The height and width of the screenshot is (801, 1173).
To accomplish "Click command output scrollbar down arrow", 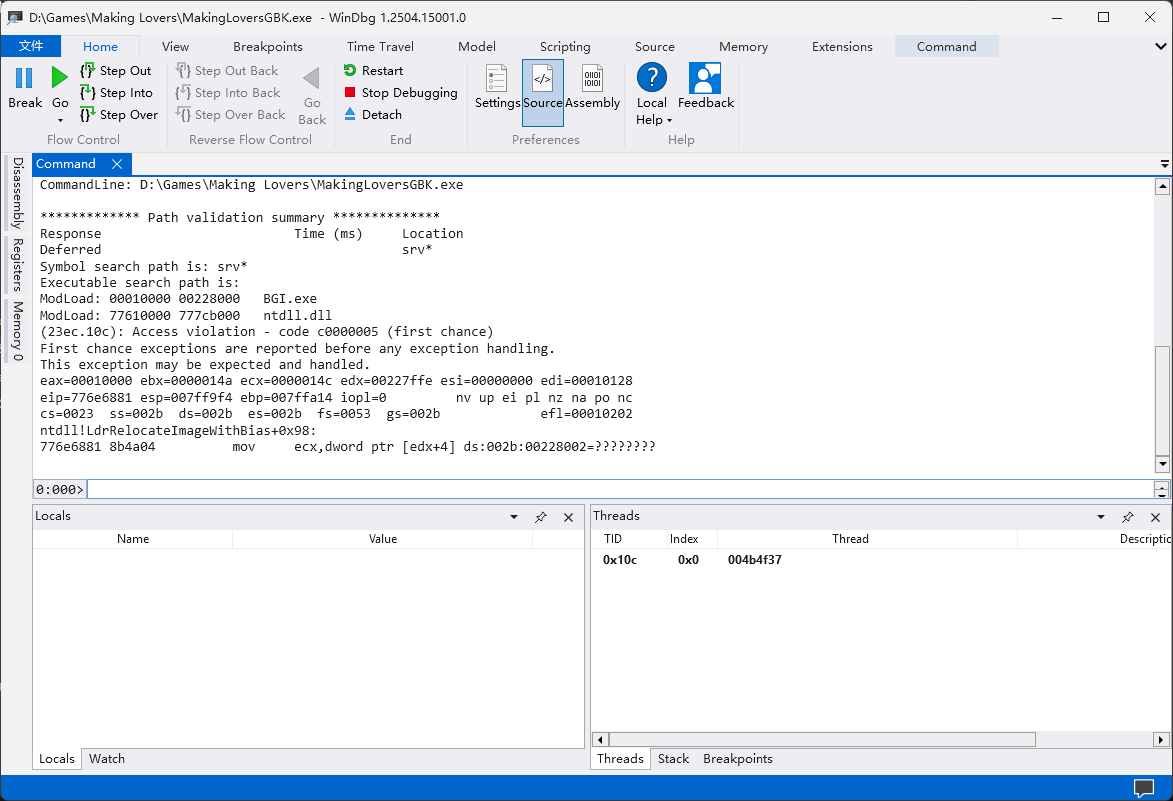I will (x=1162, y=464).
